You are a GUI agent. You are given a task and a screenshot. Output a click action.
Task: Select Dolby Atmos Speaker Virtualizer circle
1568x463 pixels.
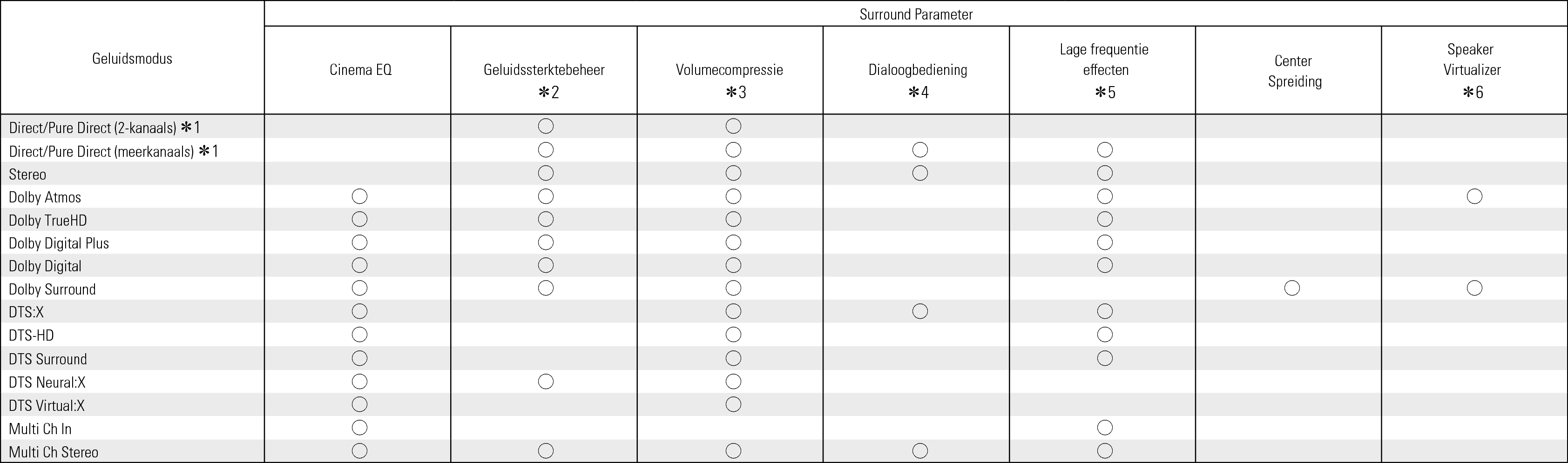[x=1474, y=196]
